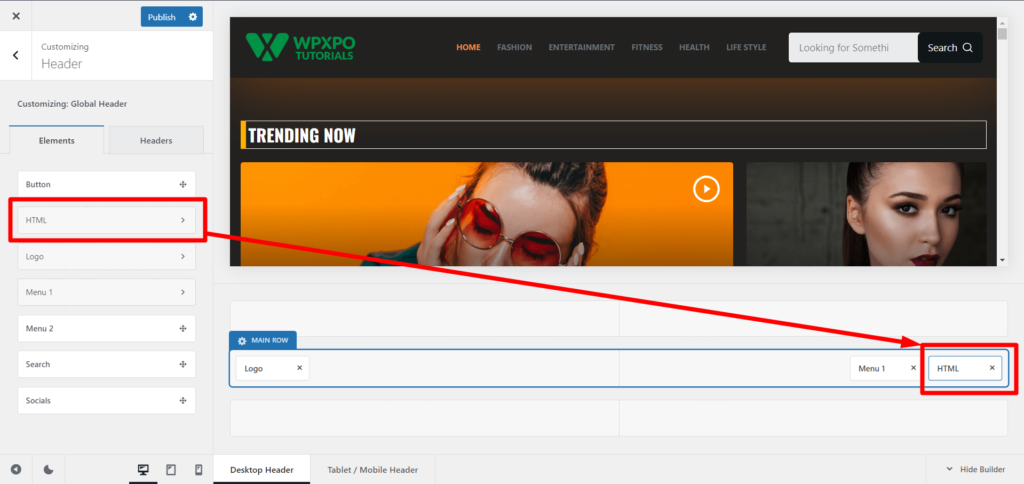Go back using the left chevron

point(16,56)
